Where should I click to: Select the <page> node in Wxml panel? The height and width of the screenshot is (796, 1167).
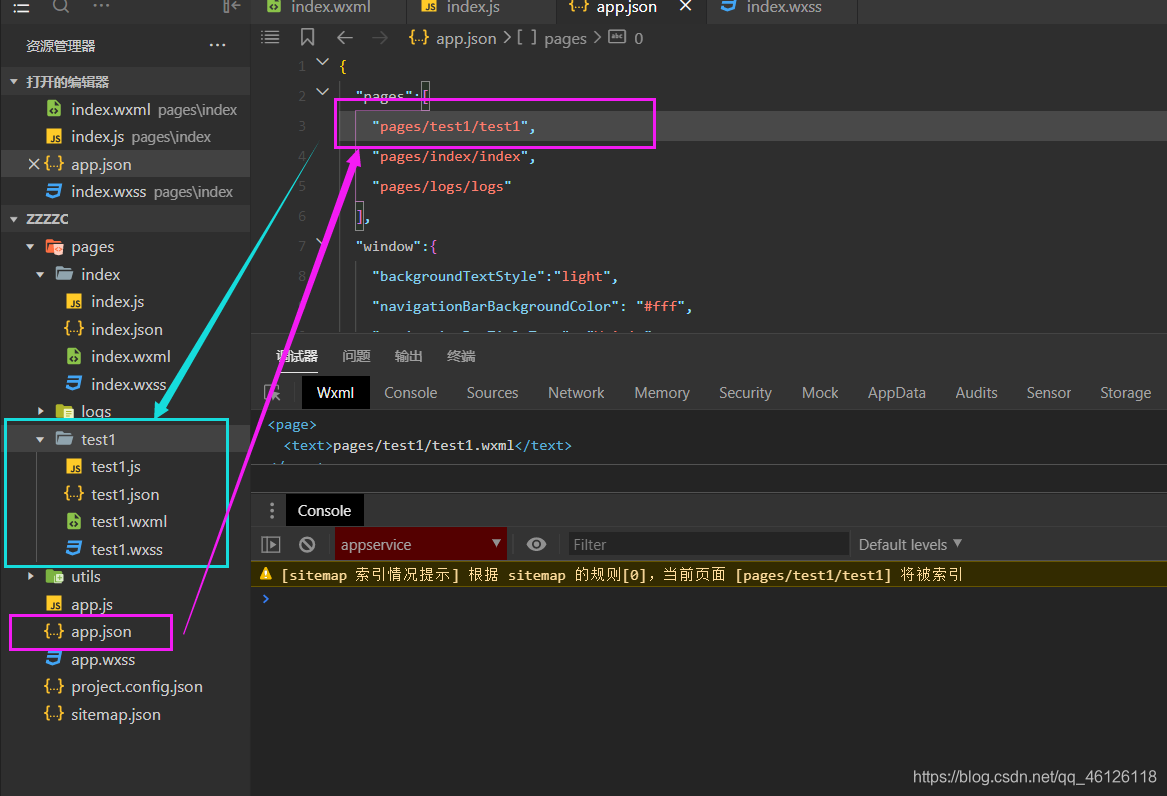292,424
